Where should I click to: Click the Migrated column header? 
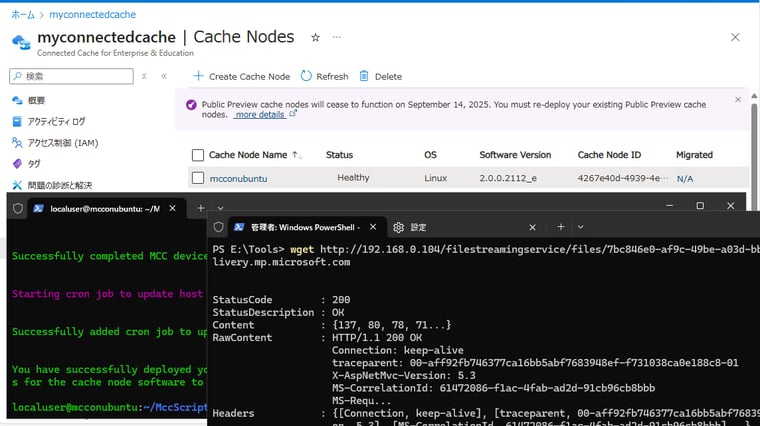694,155
